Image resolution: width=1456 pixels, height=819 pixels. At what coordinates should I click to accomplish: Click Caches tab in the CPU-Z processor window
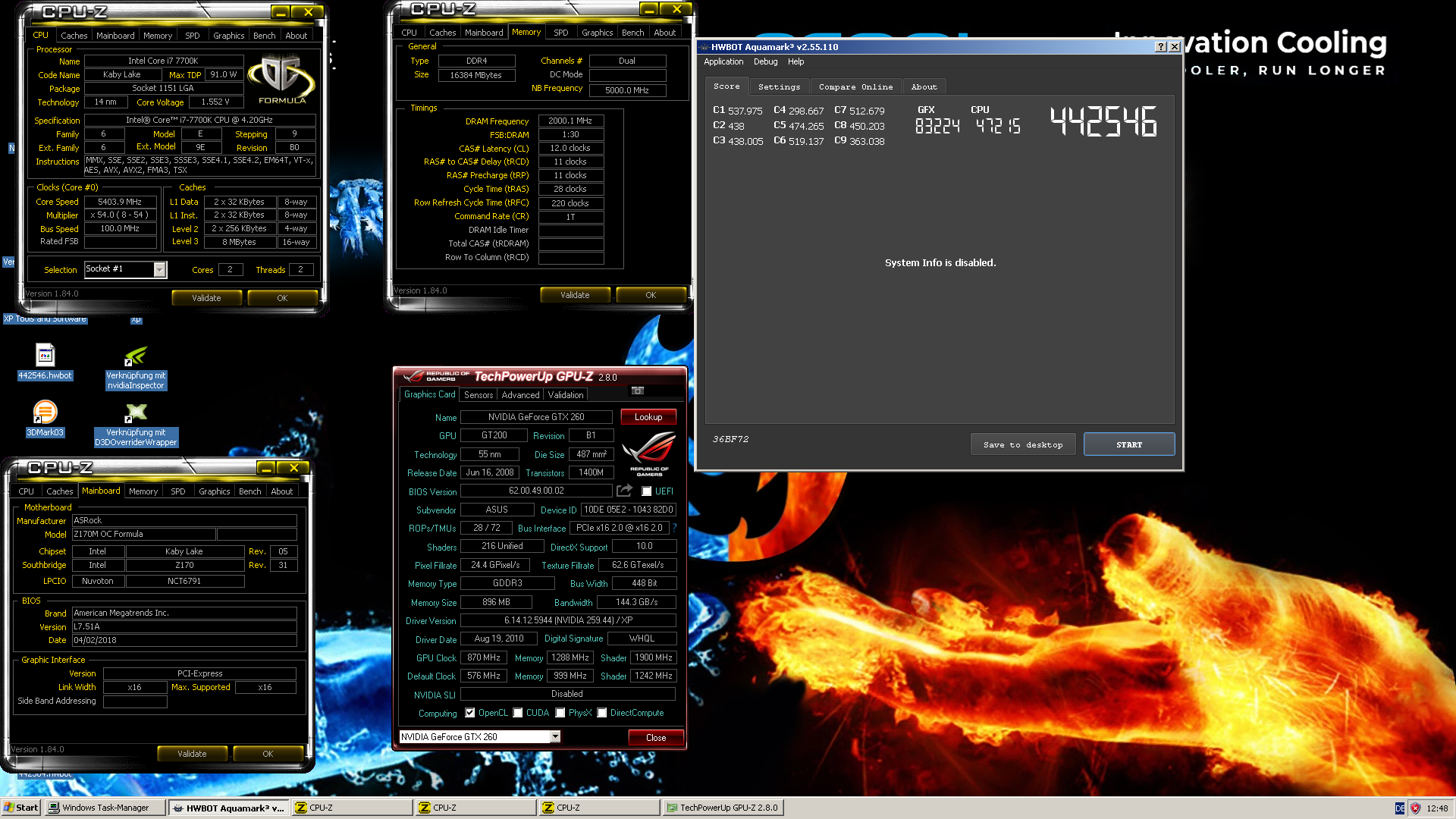74,36
